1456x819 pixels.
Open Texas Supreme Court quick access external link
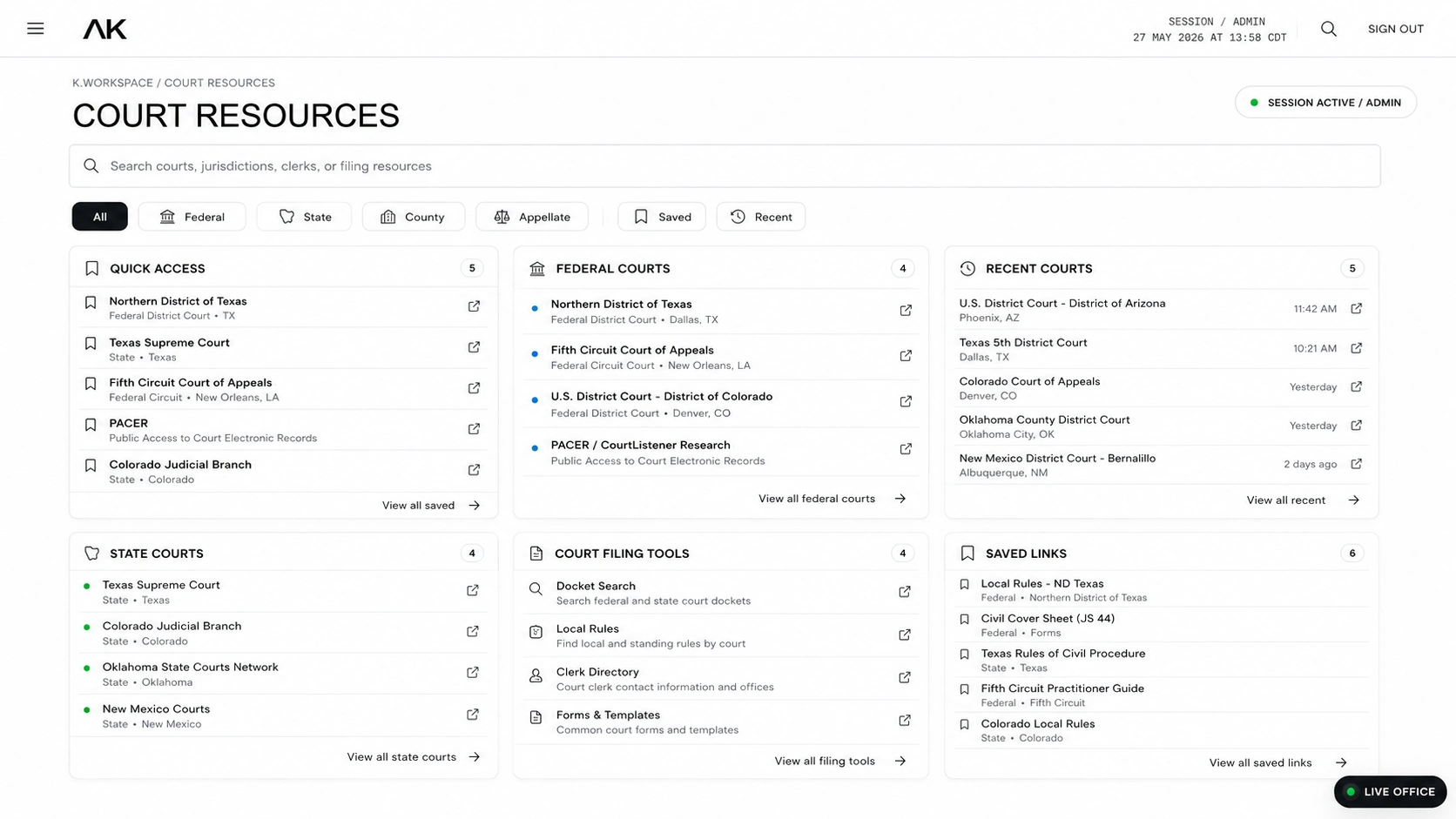474,347
